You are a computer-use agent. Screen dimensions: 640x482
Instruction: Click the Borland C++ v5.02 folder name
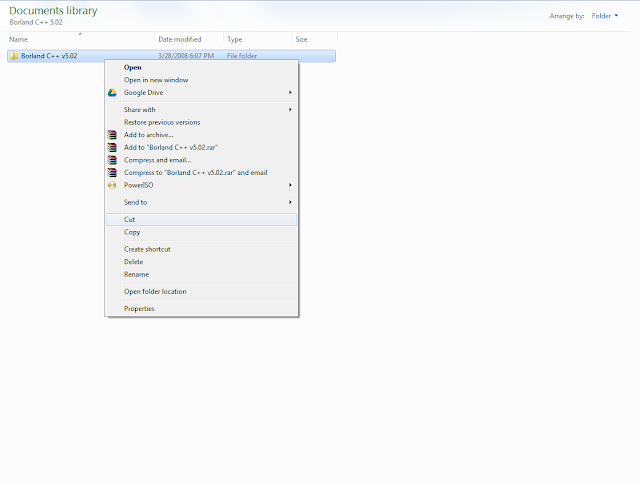[x=49, y=56]
